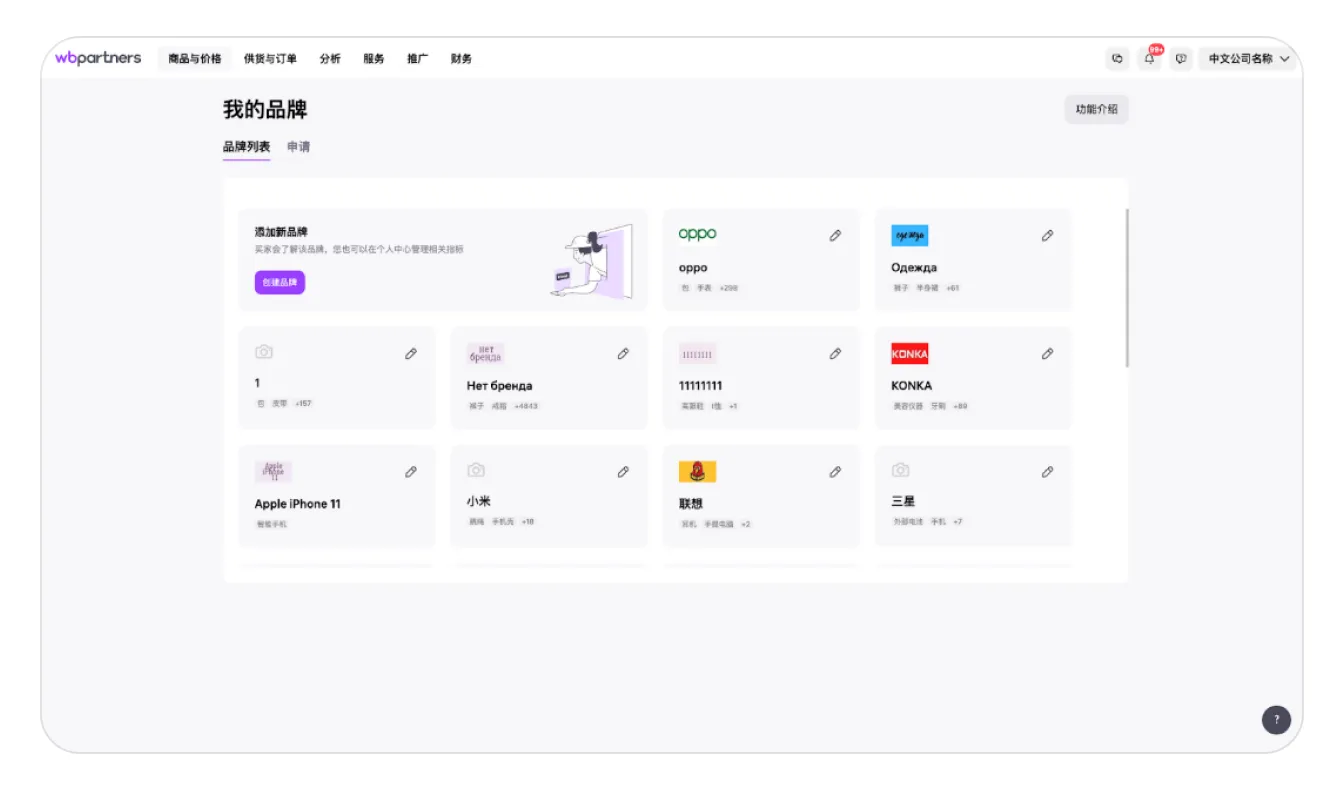Screen dimensions: 1344x790
Task: Click the 联想 brand name
Action: pyautogui.click(x=691, y=504)
